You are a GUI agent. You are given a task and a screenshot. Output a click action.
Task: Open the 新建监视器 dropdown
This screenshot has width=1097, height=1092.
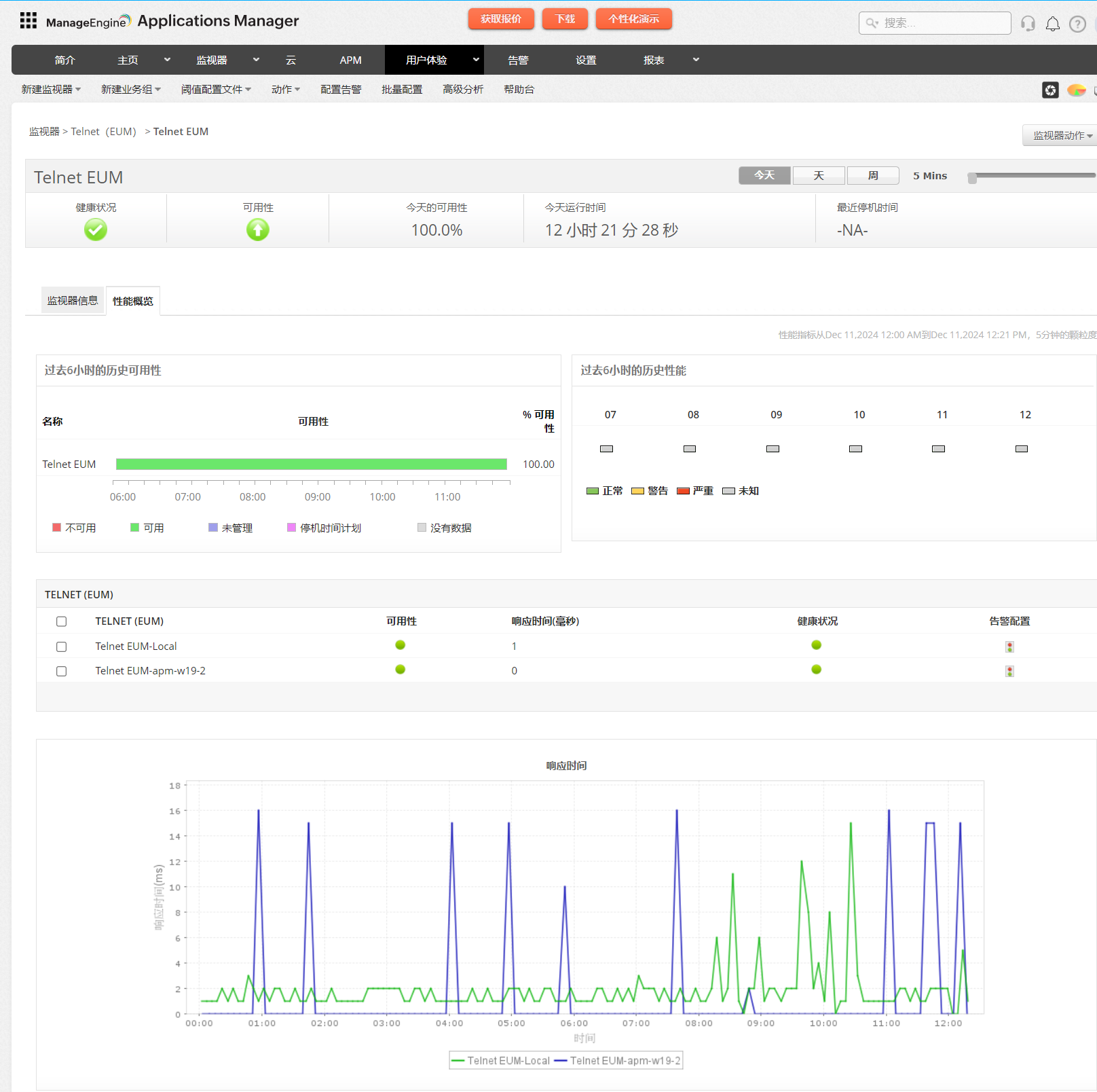click(51, 90)
